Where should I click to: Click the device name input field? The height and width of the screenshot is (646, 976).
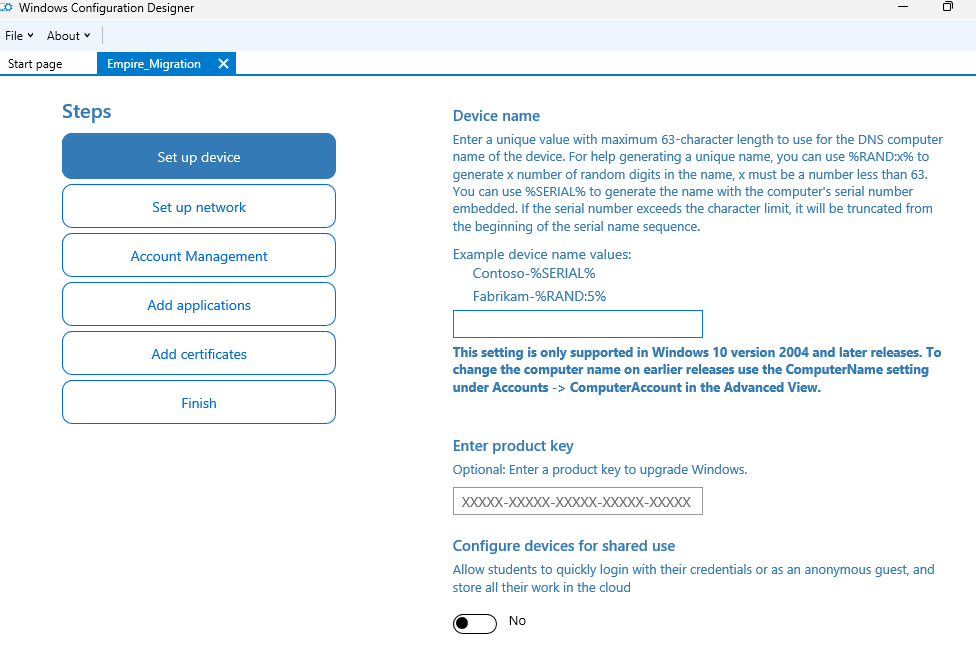[577, 323]
